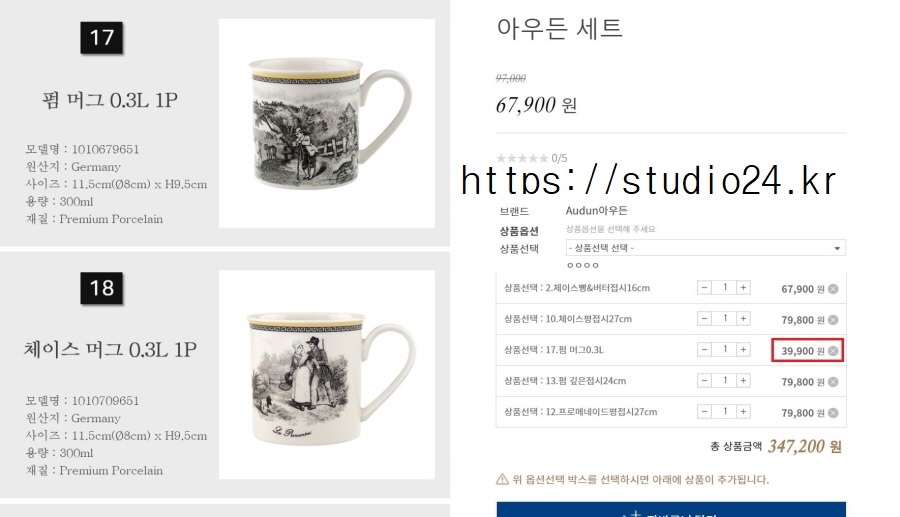Increase quantity of 13.펌 깊은접시24cm
900x517 pixels.
coord(743,380)
